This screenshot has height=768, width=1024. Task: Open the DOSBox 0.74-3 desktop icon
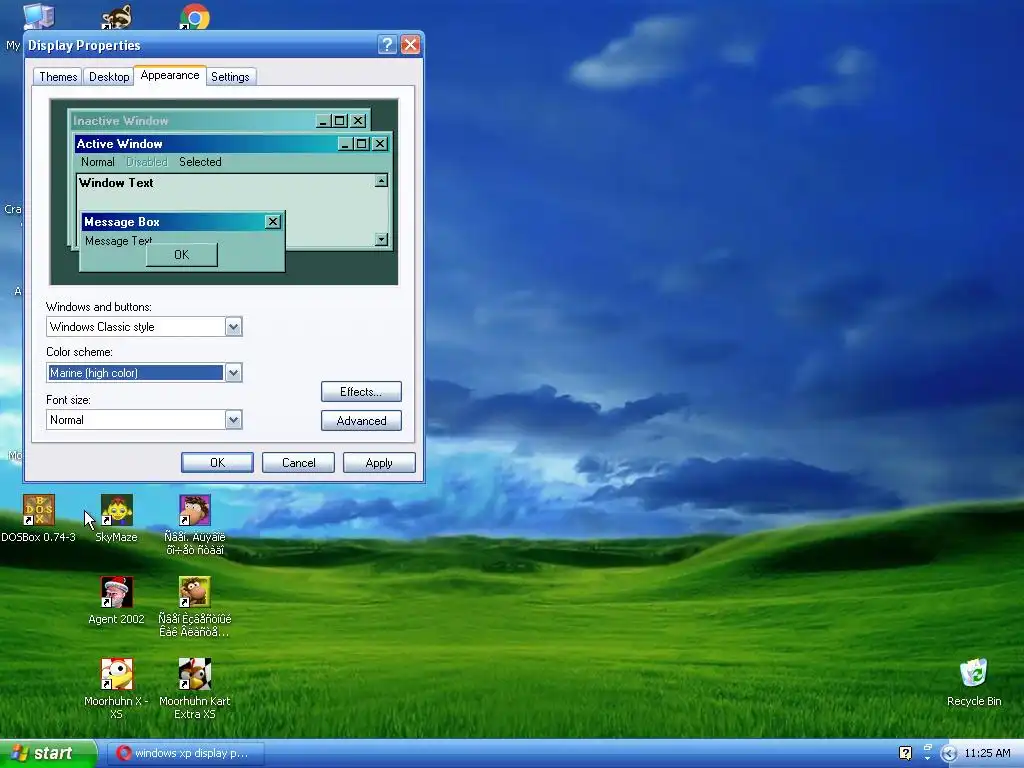(x=39, y=510)
